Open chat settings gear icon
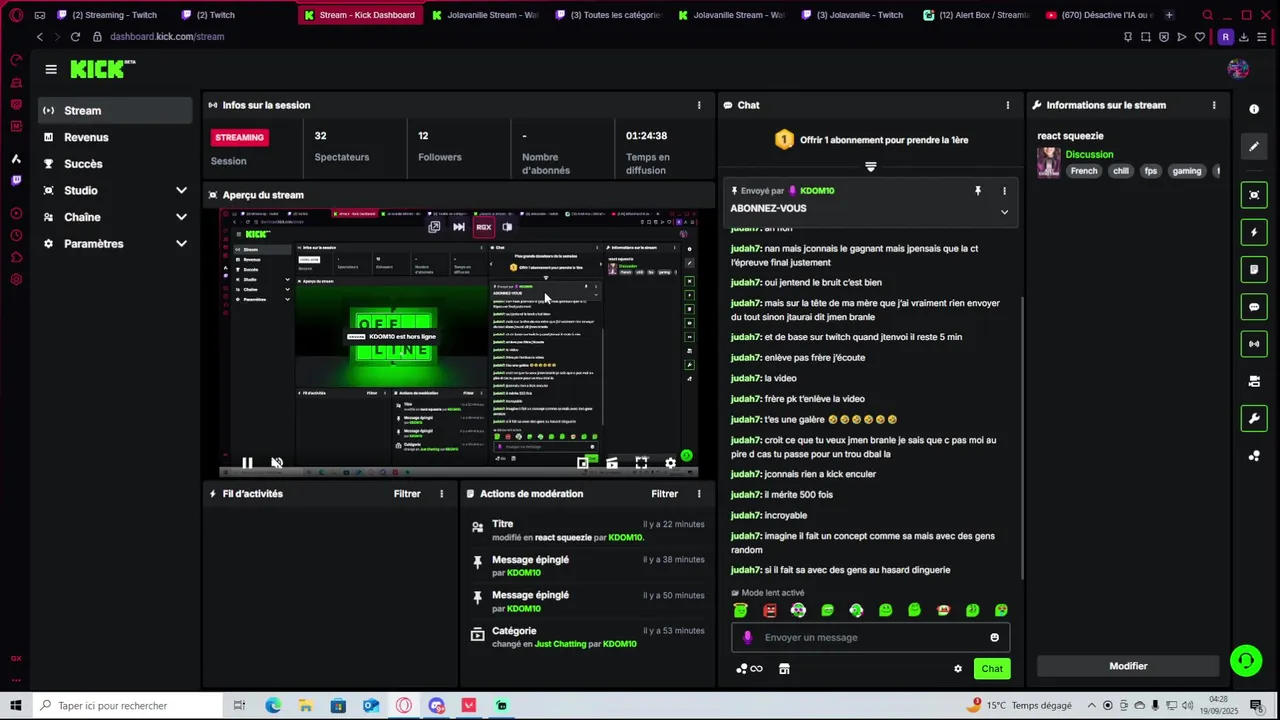1280x720 pixels. tap(958, 669)
